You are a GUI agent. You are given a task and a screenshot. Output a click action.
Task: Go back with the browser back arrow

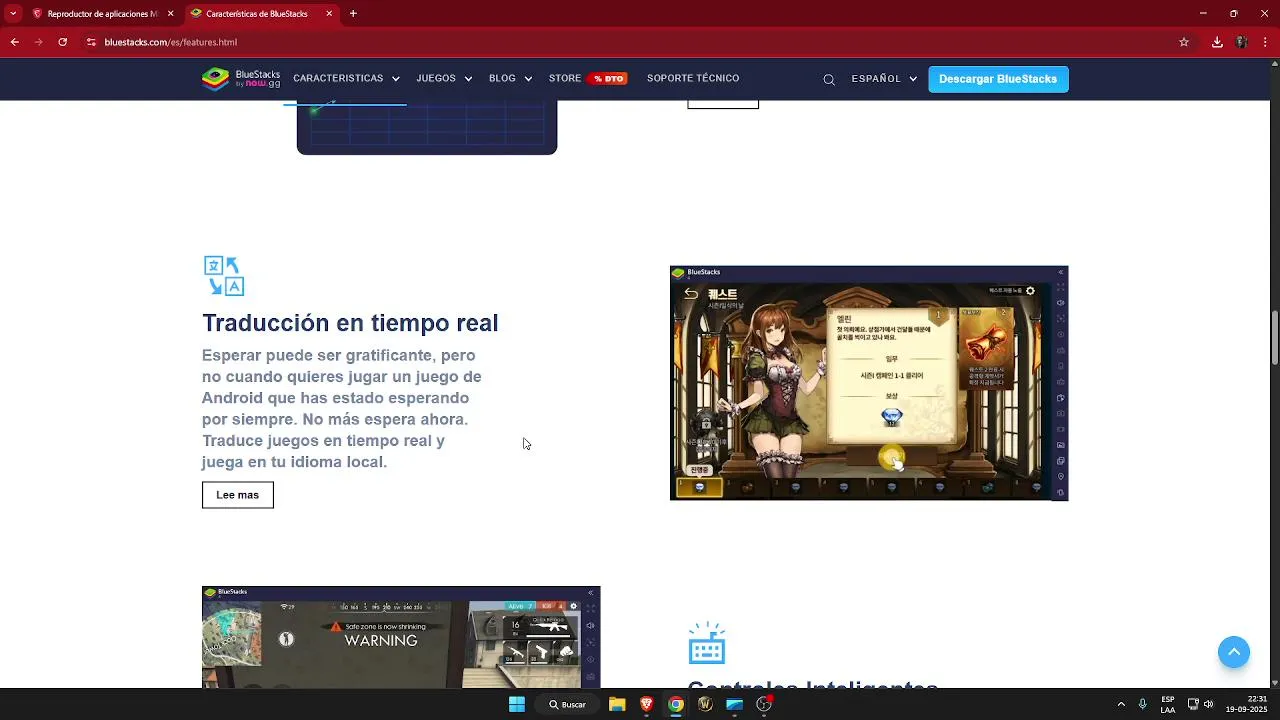(x=14, y=42)
